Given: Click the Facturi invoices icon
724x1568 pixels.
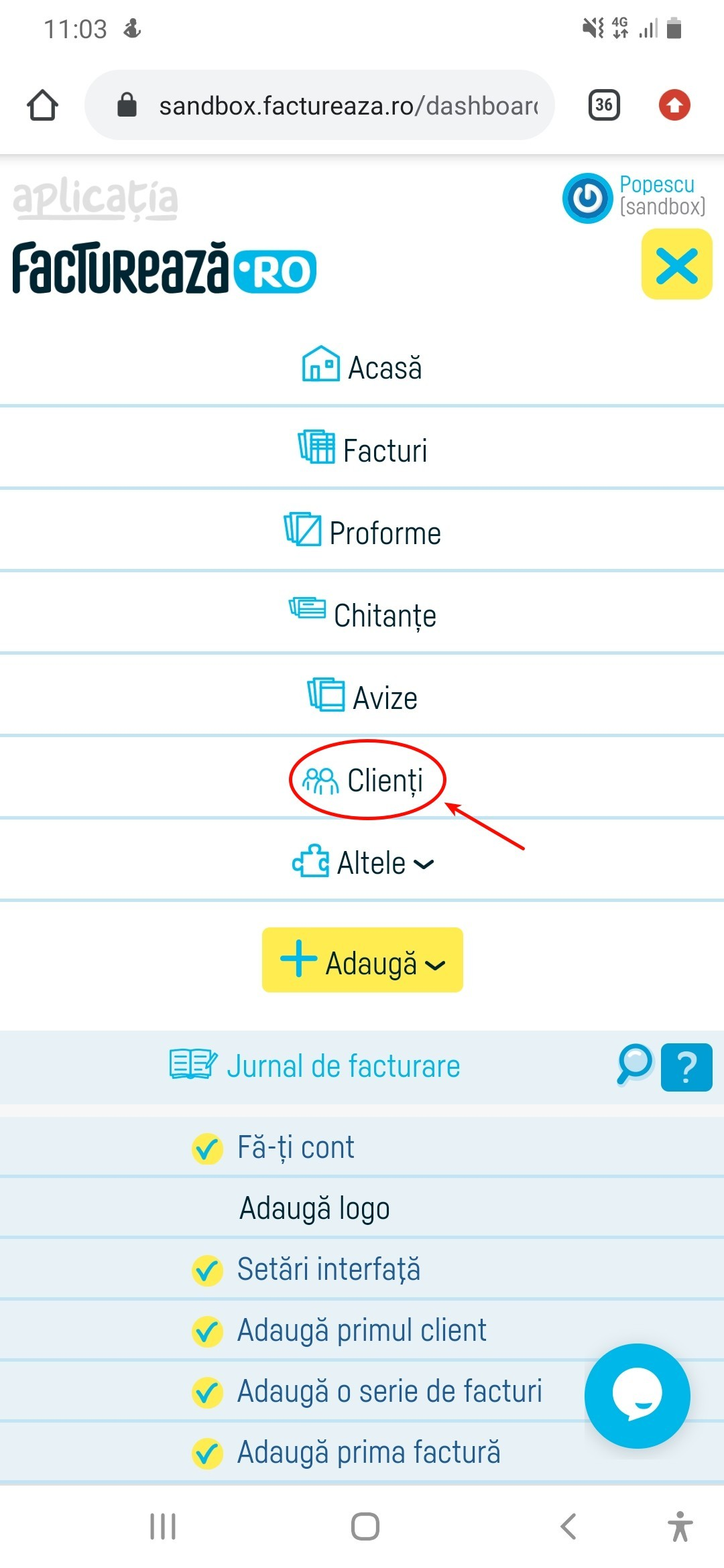Looking at the screenshot, I should pos(315,448).
